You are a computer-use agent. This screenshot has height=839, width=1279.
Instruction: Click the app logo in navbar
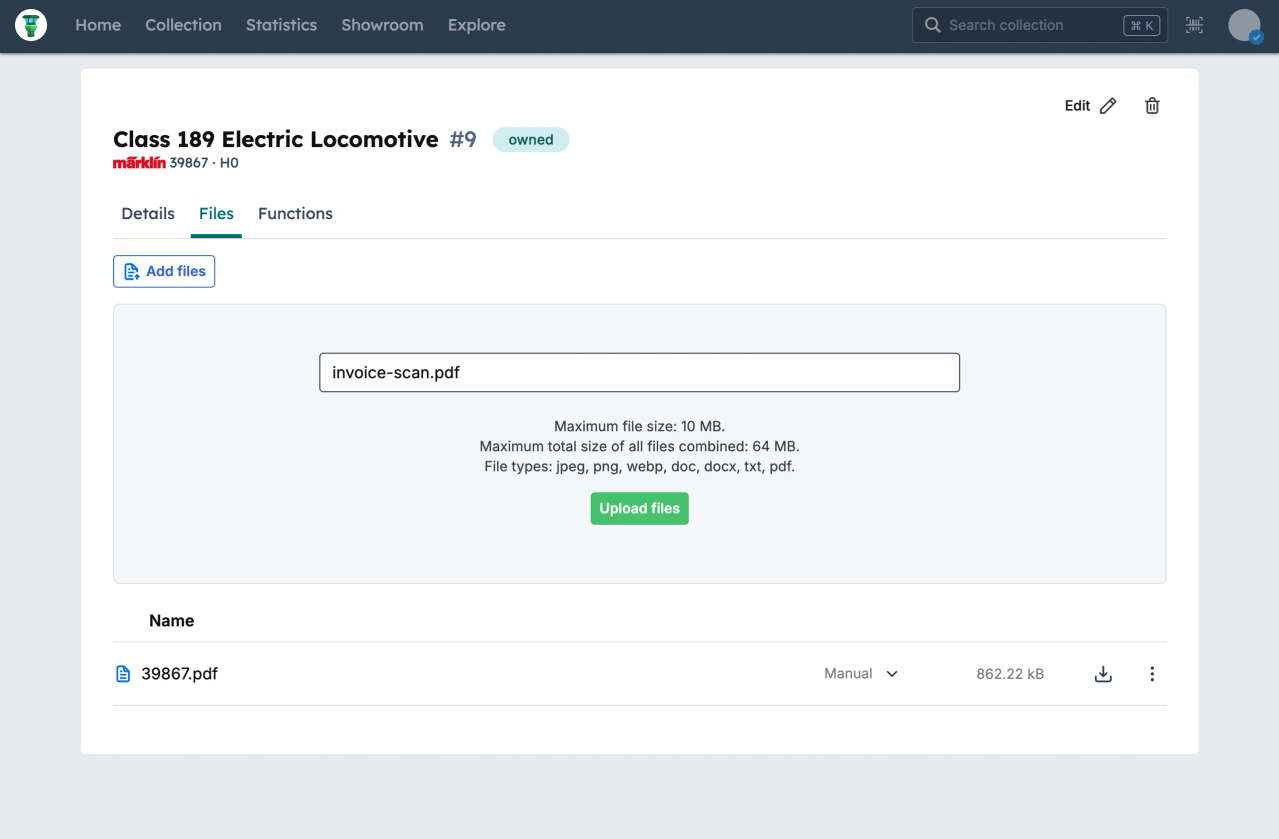coord(31,25)
